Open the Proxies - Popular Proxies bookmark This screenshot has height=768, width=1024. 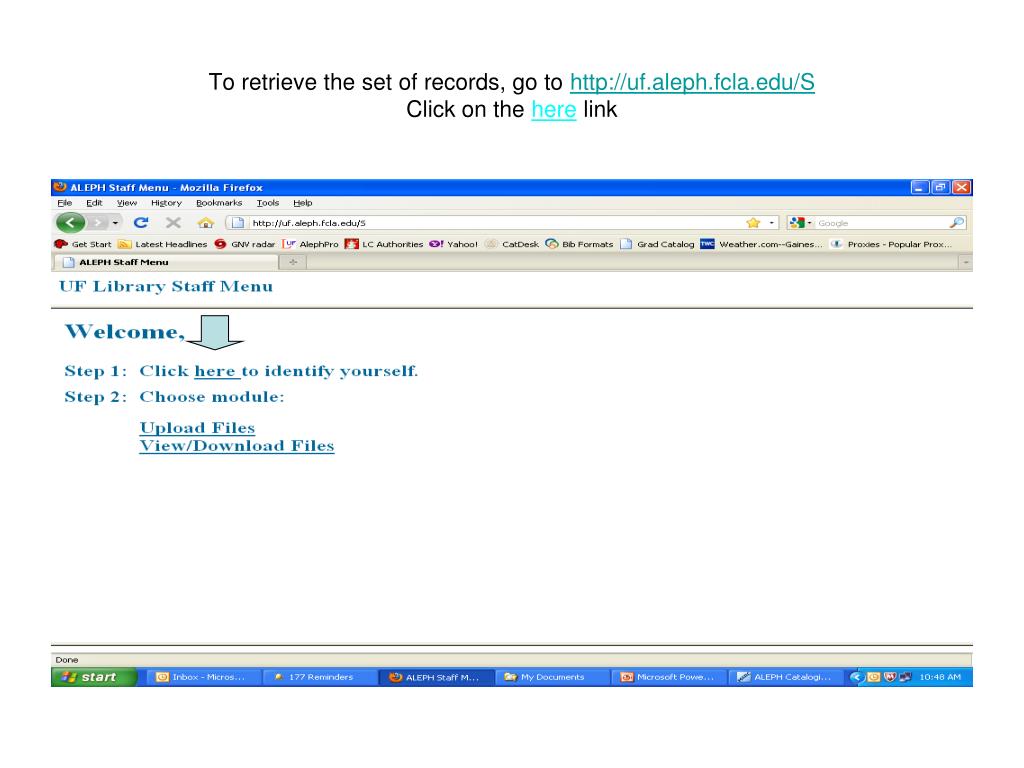pyautogui.click(x=891, y=244)
